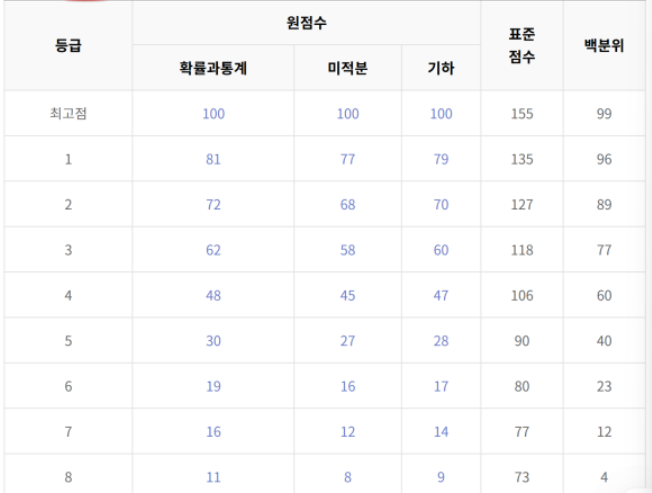This screenshot has width=652, height=493.
Task: Open 기하 score 100 in 최고점 row
Action: click(441, 113)
